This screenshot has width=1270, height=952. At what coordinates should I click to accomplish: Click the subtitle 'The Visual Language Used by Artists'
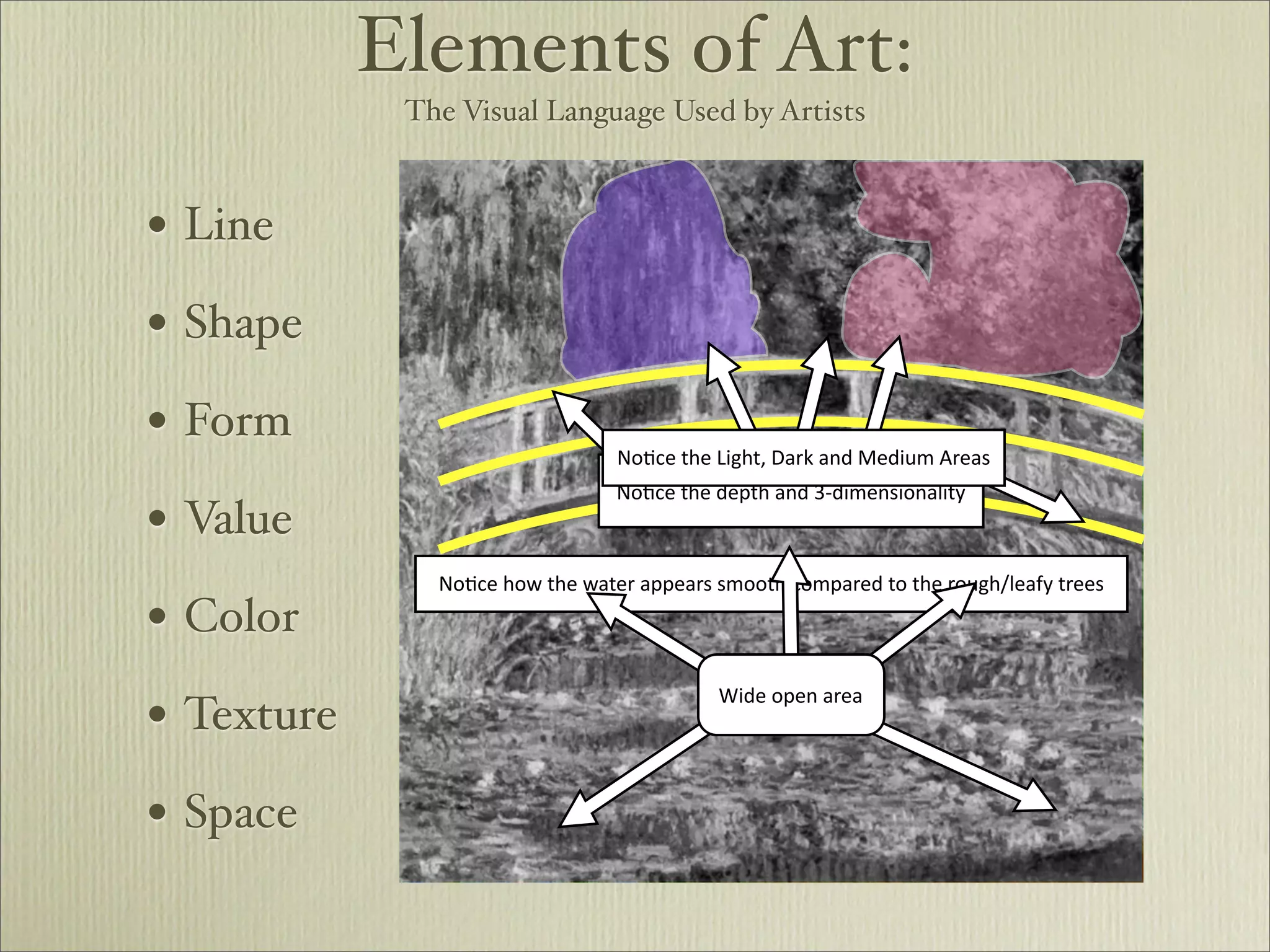coord(634,112)
